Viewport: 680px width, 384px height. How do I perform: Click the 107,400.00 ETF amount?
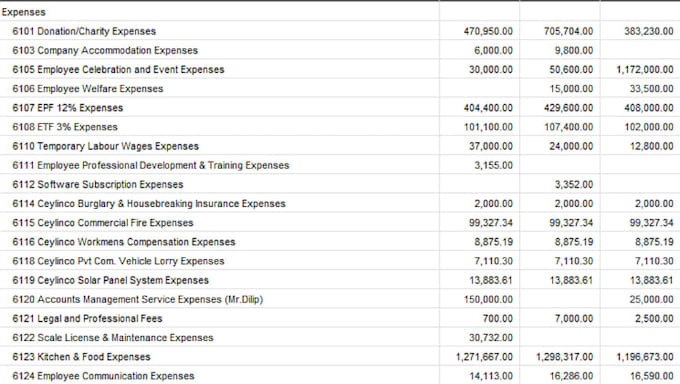(x=569, y=127)
